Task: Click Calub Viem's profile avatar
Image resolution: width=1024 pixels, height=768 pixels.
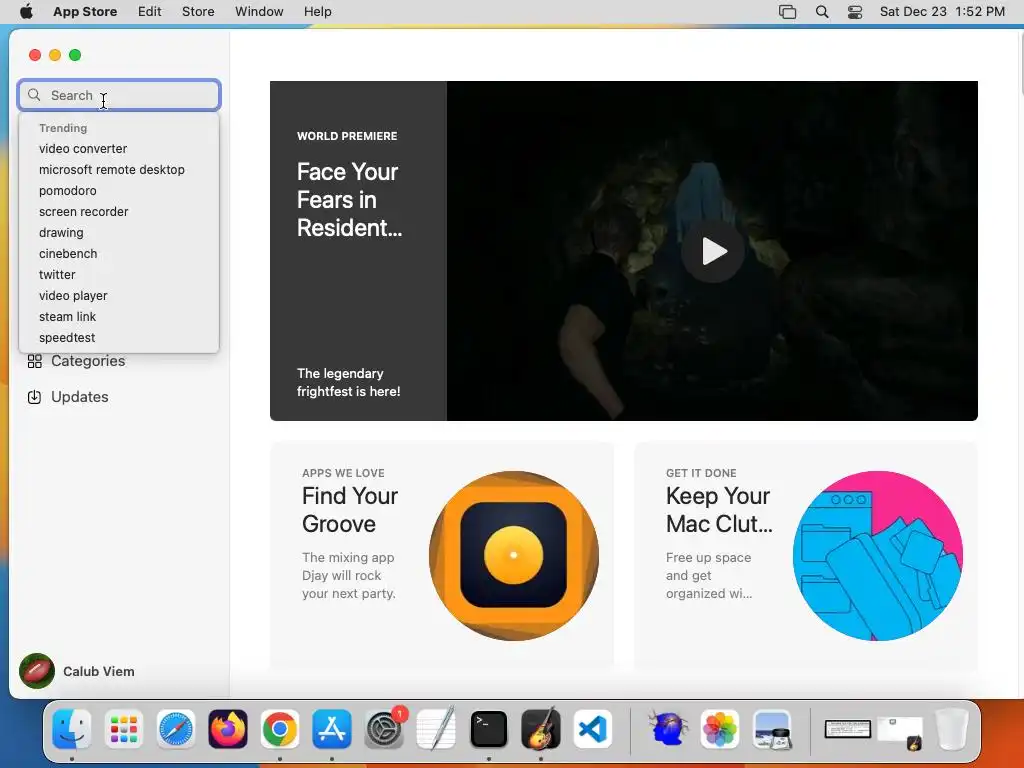Action: pos(37,671)
